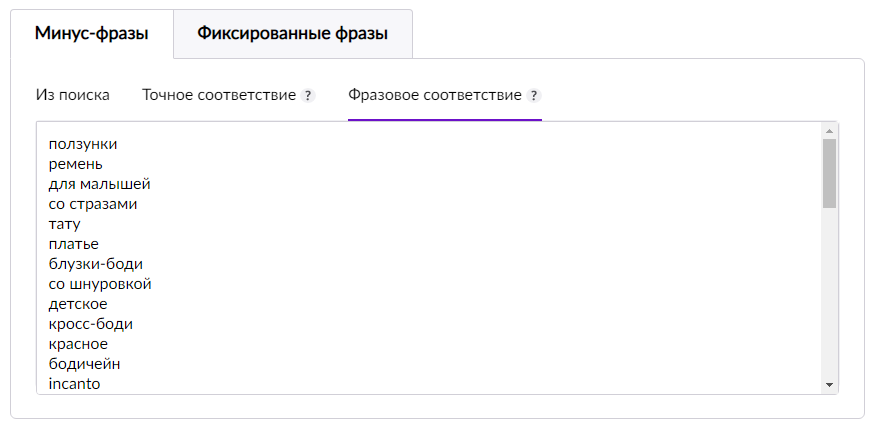Click the scrollbar down arrow
881x431 pixels.
[x=829, y=385]
